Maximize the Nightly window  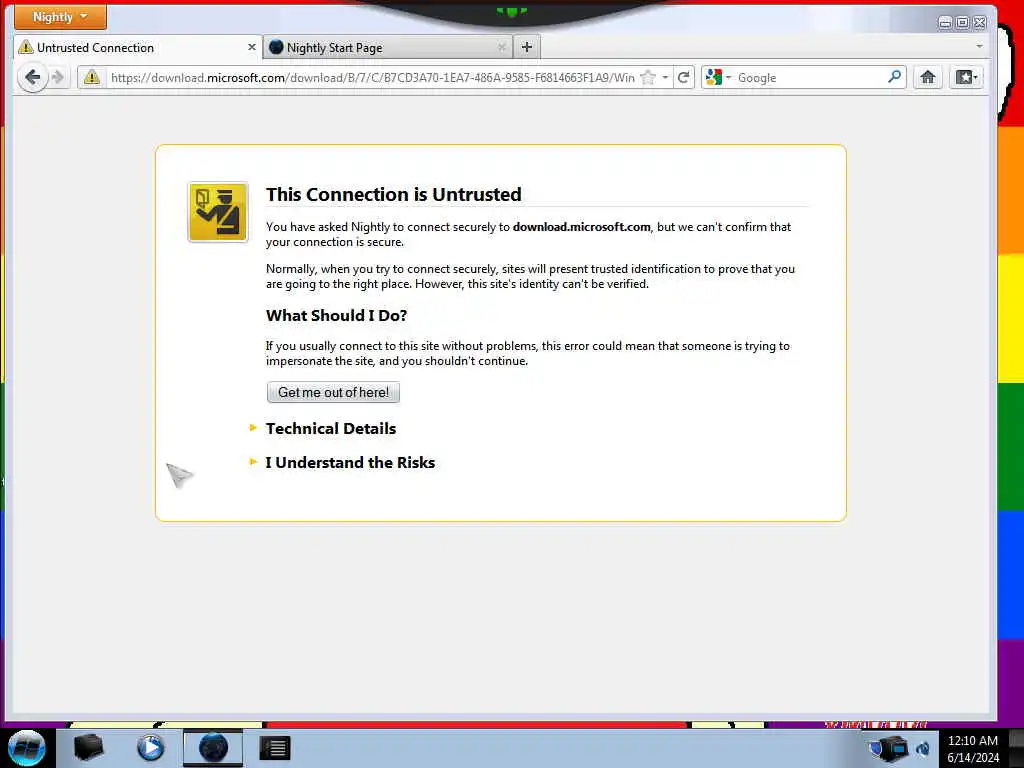pyautogui.click(x=963, y=23)
